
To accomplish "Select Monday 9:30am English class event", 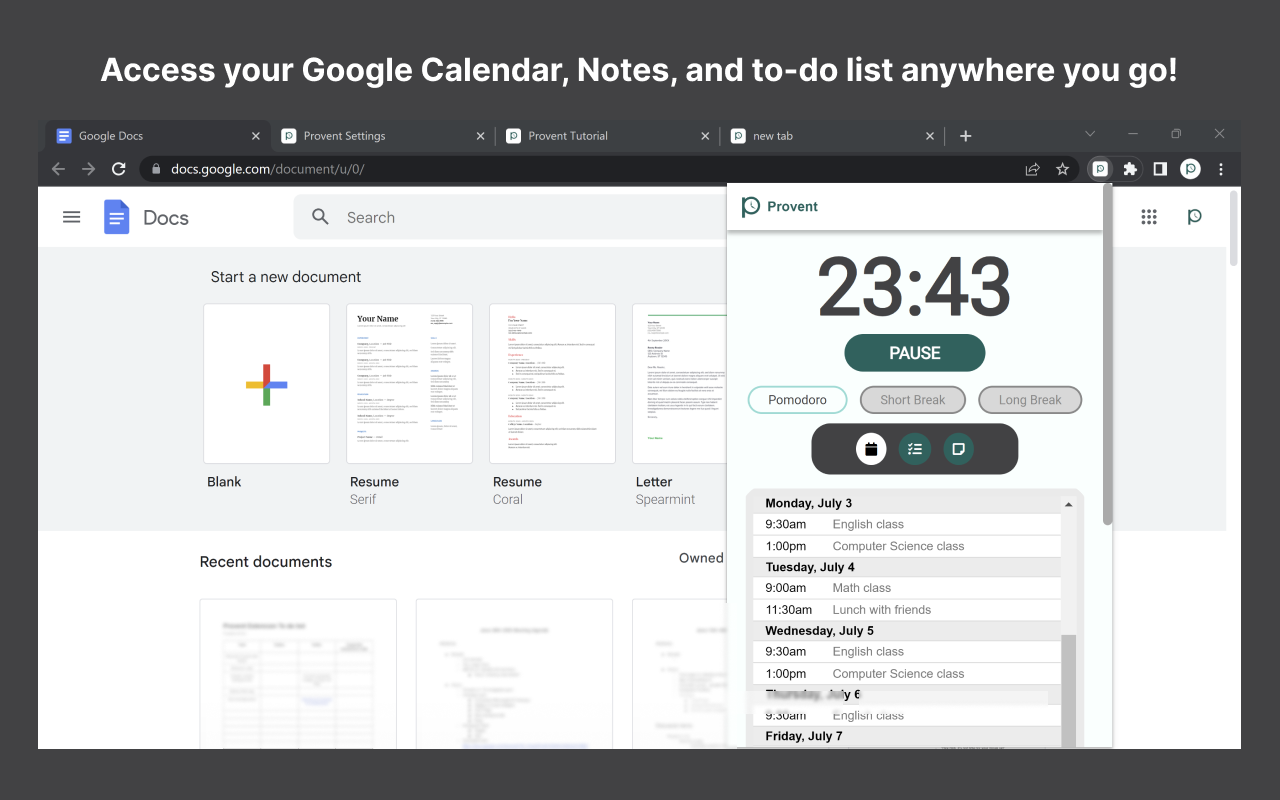I will [906, 524].
